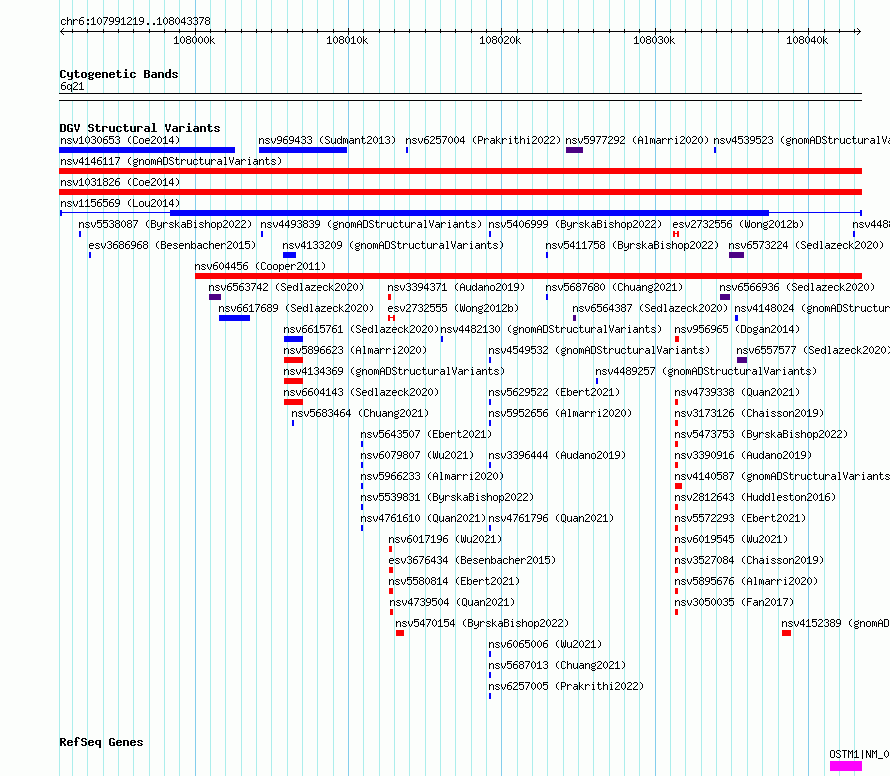Open variant nsv5643507 (Ebert2021)

point(426,434)
